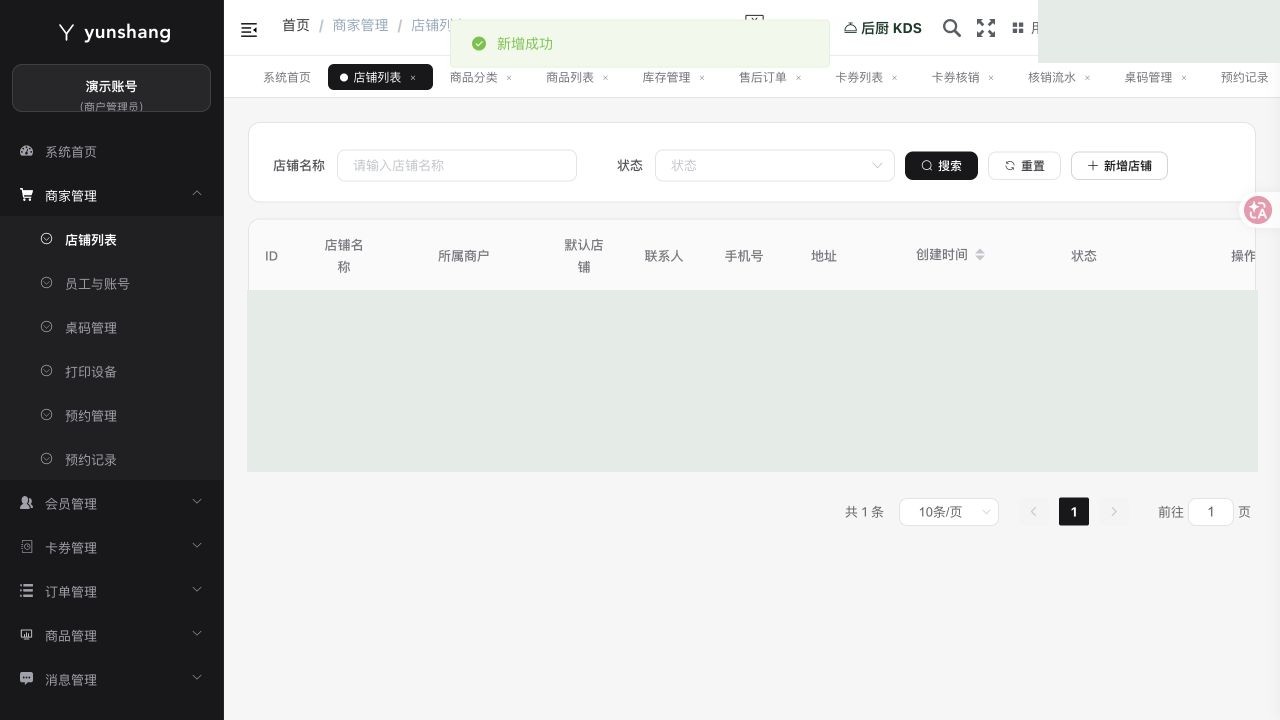Open the 后厨 KDS kitchen display
This screenshot has height=720, width=1280.
click(883, 28)
